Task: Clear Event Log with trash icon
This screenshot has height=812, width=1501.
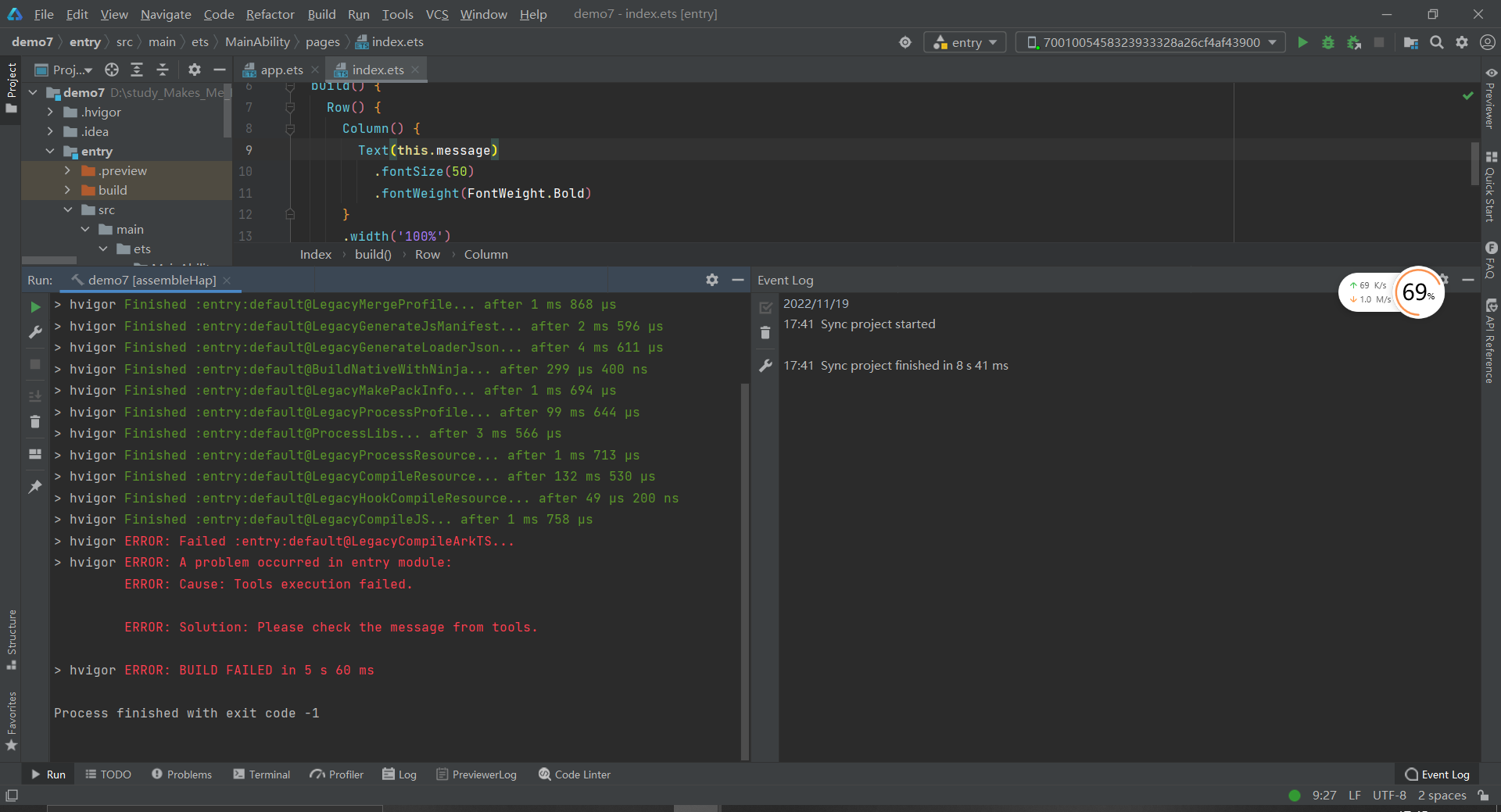Action: coord(765,333)
